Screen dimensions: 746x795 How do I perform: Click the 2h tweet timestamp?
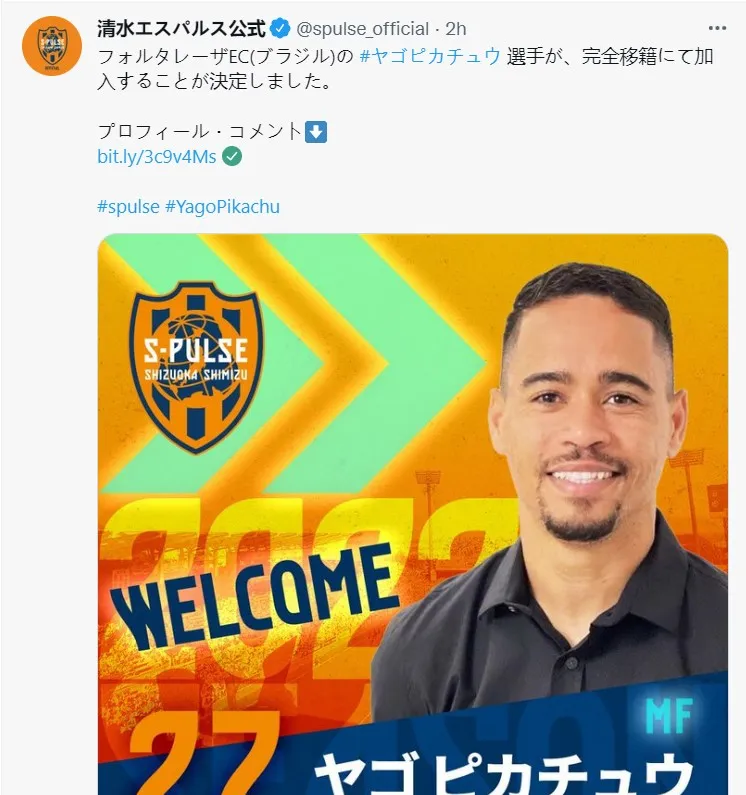click(456, 29)
